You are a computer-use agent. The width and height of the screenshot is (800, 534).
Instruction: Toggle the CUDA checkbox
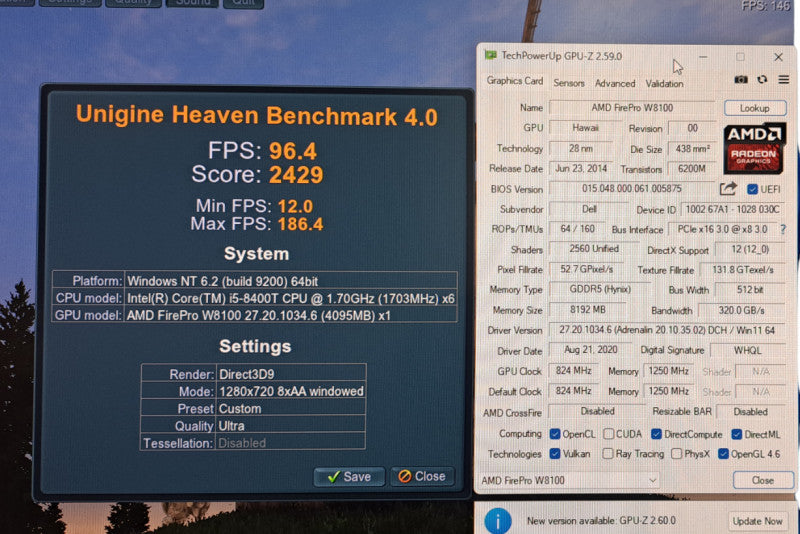point(608,434)
